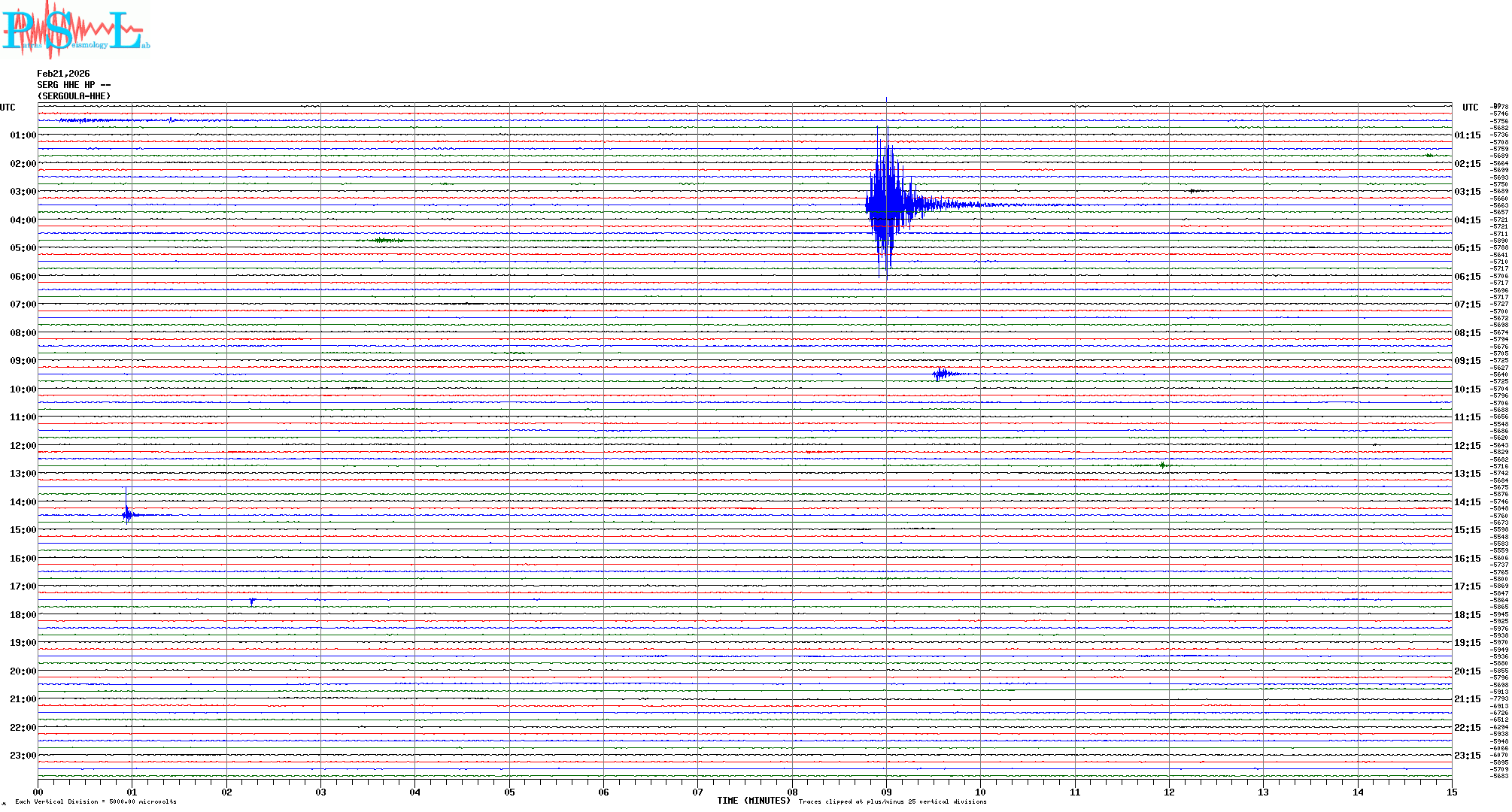This screenshot has height=812, width=1512.
Task: Click the small blue blip near minute 02
Action: pyautogui.click(x=252, y=601)
